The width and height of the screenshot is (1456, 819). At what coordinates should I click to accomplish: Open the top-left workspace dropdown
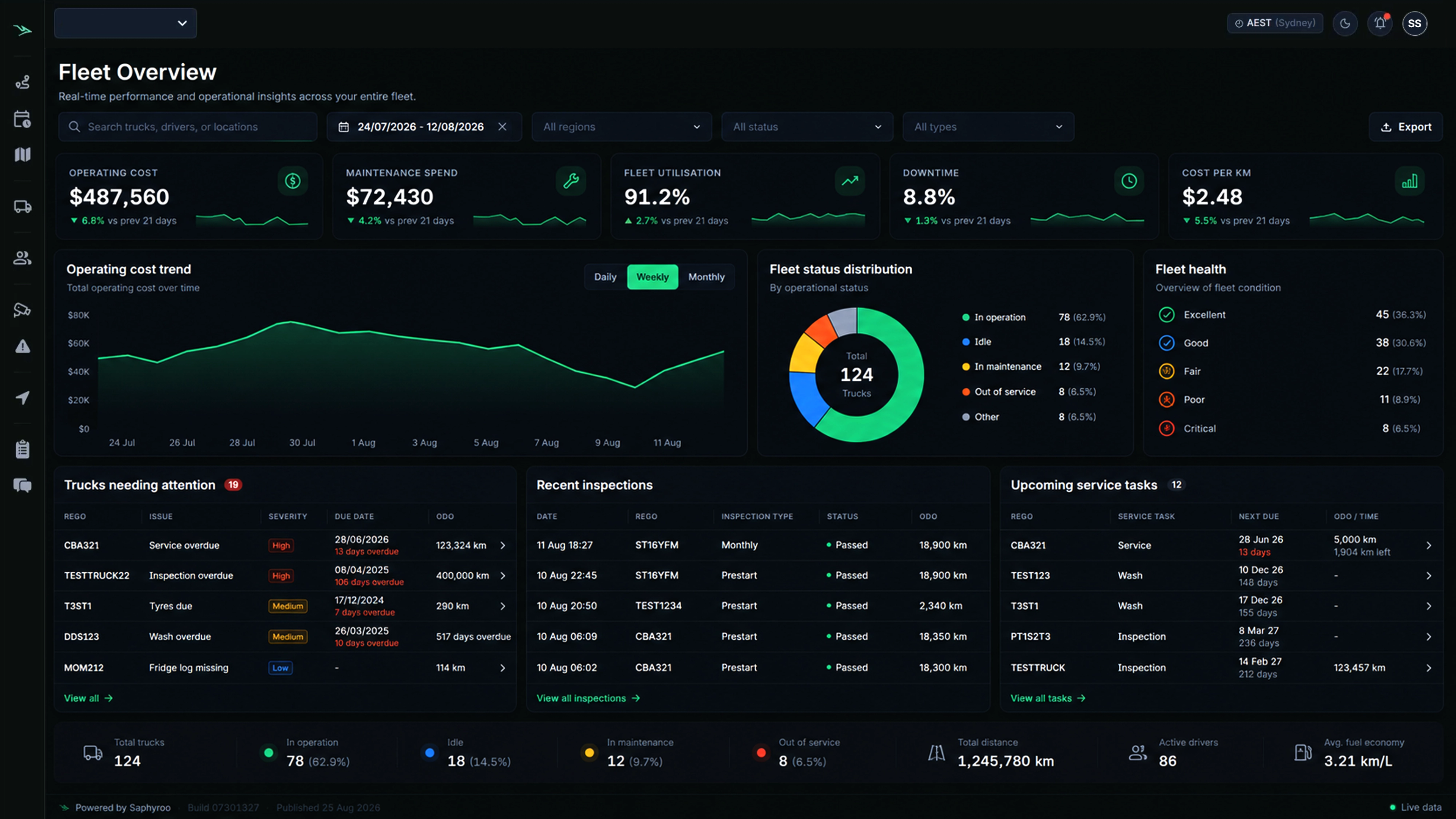pyautogui.click(x=126, y=23)
